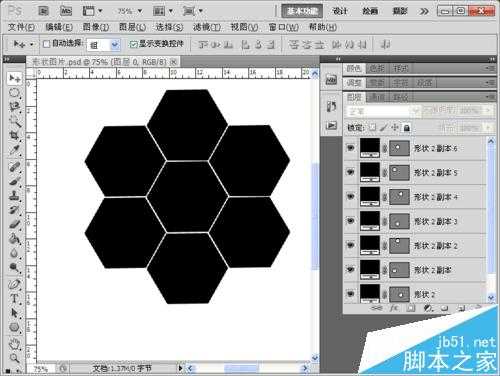Select the Crop tool

pyautogui.click(x=14, y=136)
